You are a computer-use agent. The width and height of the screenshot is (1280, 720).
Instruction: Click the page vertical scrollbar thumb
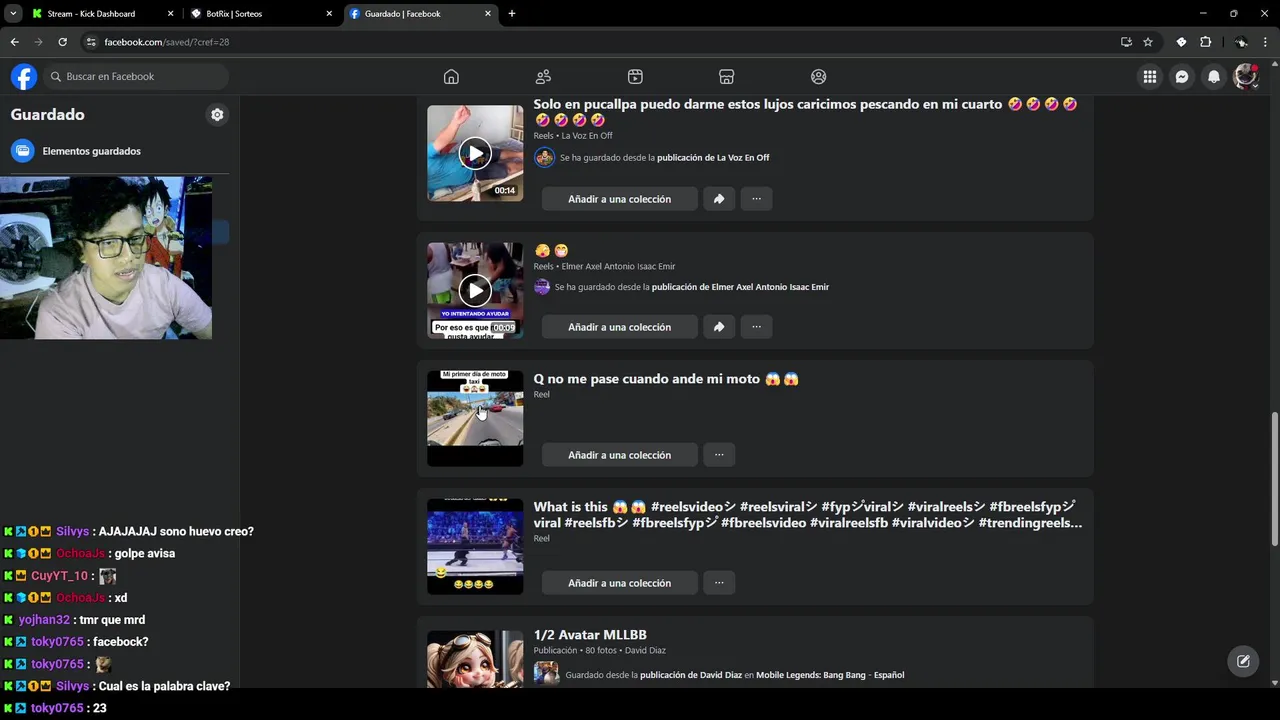(1274, 479)
